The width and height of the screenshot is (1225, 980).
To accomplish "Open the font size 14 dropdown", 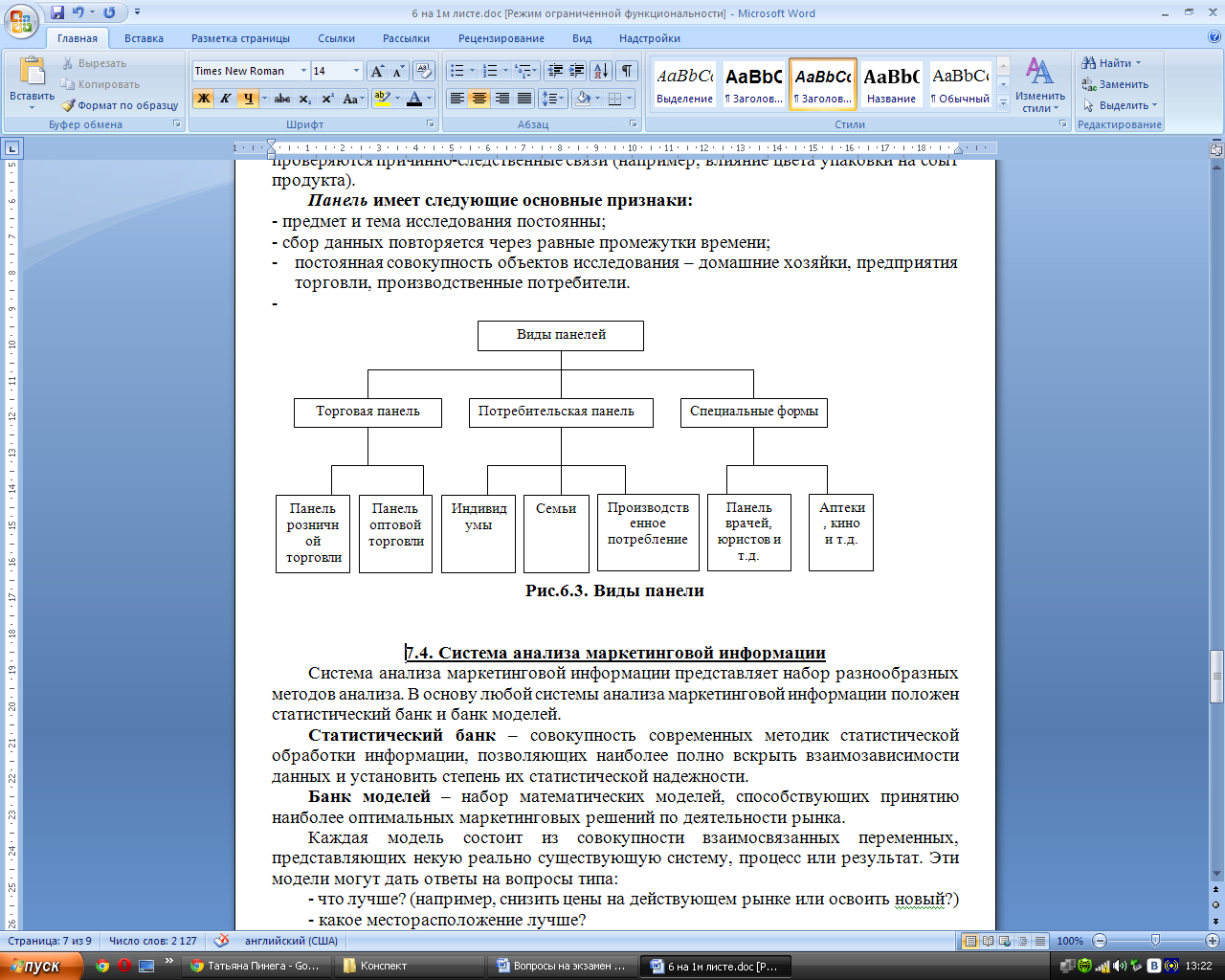I will pyautogui.click(x=356, y=71).
